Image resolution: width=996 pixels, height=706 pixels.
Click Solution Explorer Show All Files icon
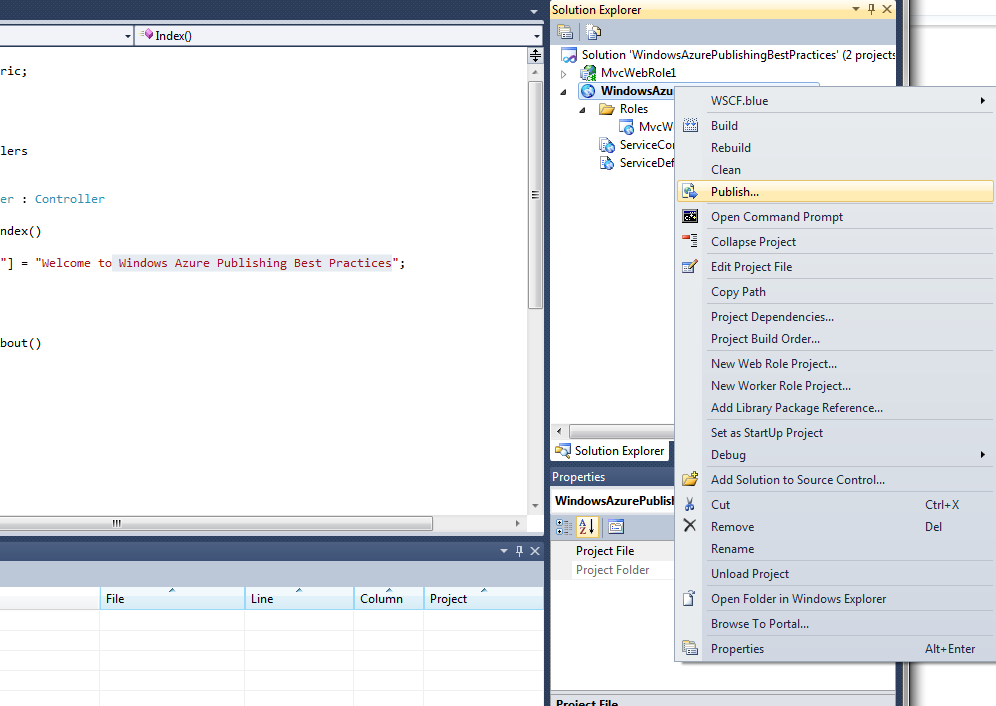point(593,32)
